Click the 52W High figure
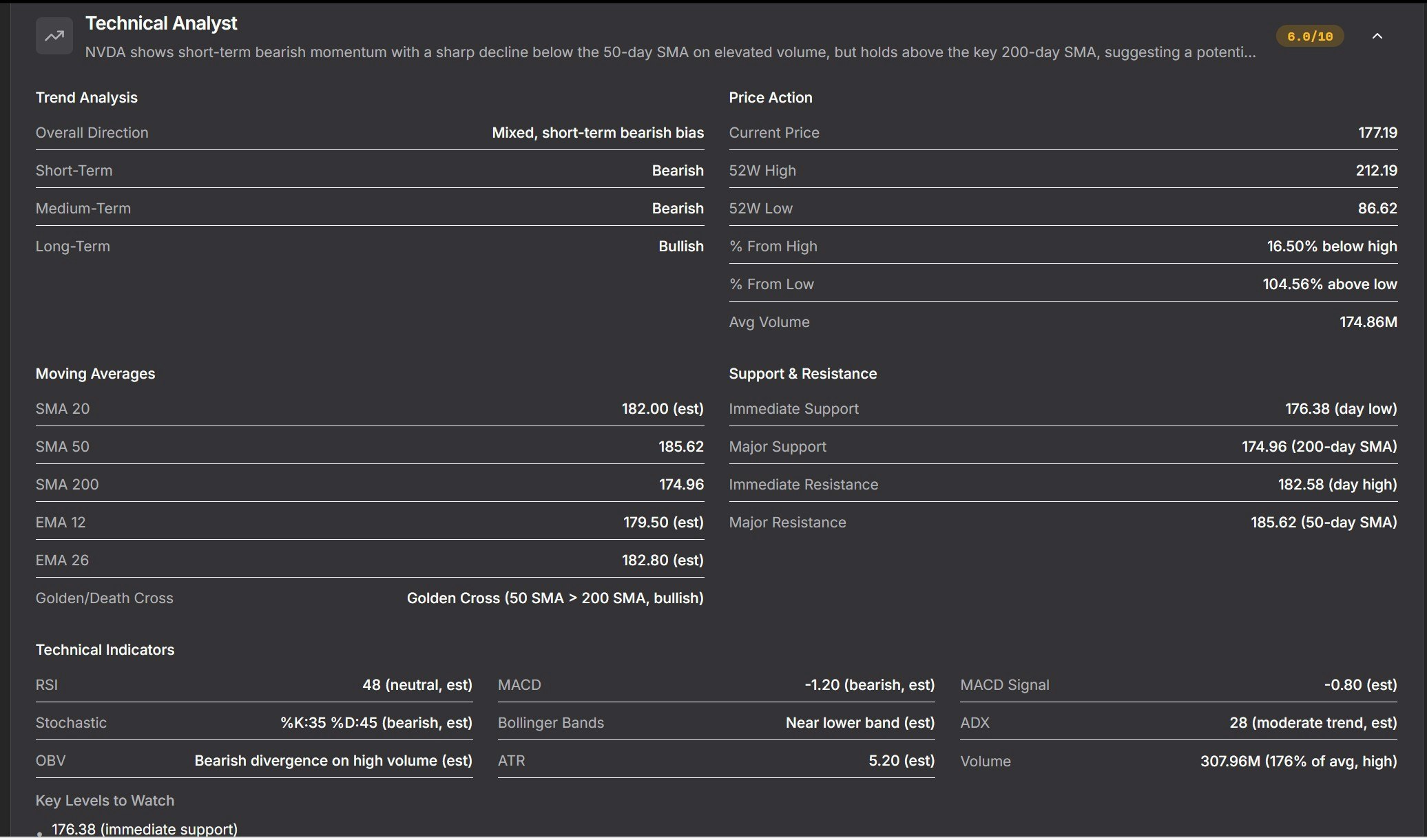The width and height of the screenshot is (1427, 840). [1375, 170]
